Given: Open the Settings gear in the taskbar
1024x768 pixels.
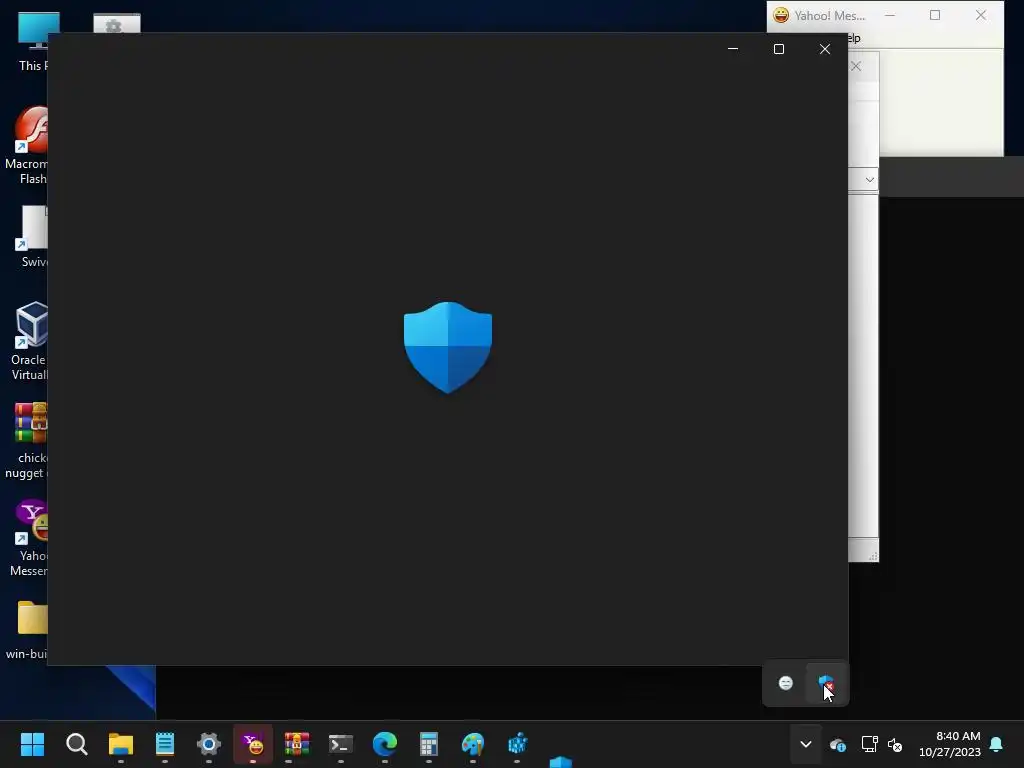Looking at the screenshot, I should click(209, 744).
